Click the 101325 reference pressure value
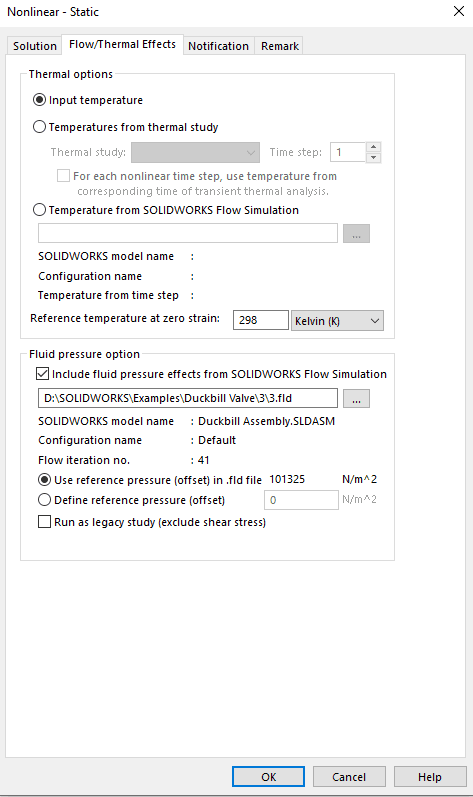473x797 pixels. [287, 479]
